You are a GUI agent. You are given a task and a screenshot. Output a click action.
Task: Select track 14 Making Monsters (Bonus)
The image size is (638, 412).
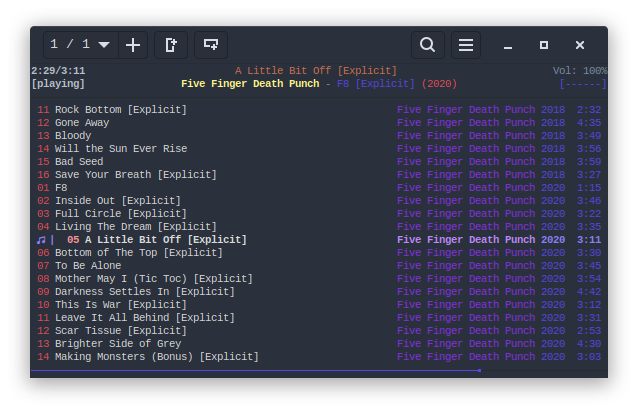[319, 357]
